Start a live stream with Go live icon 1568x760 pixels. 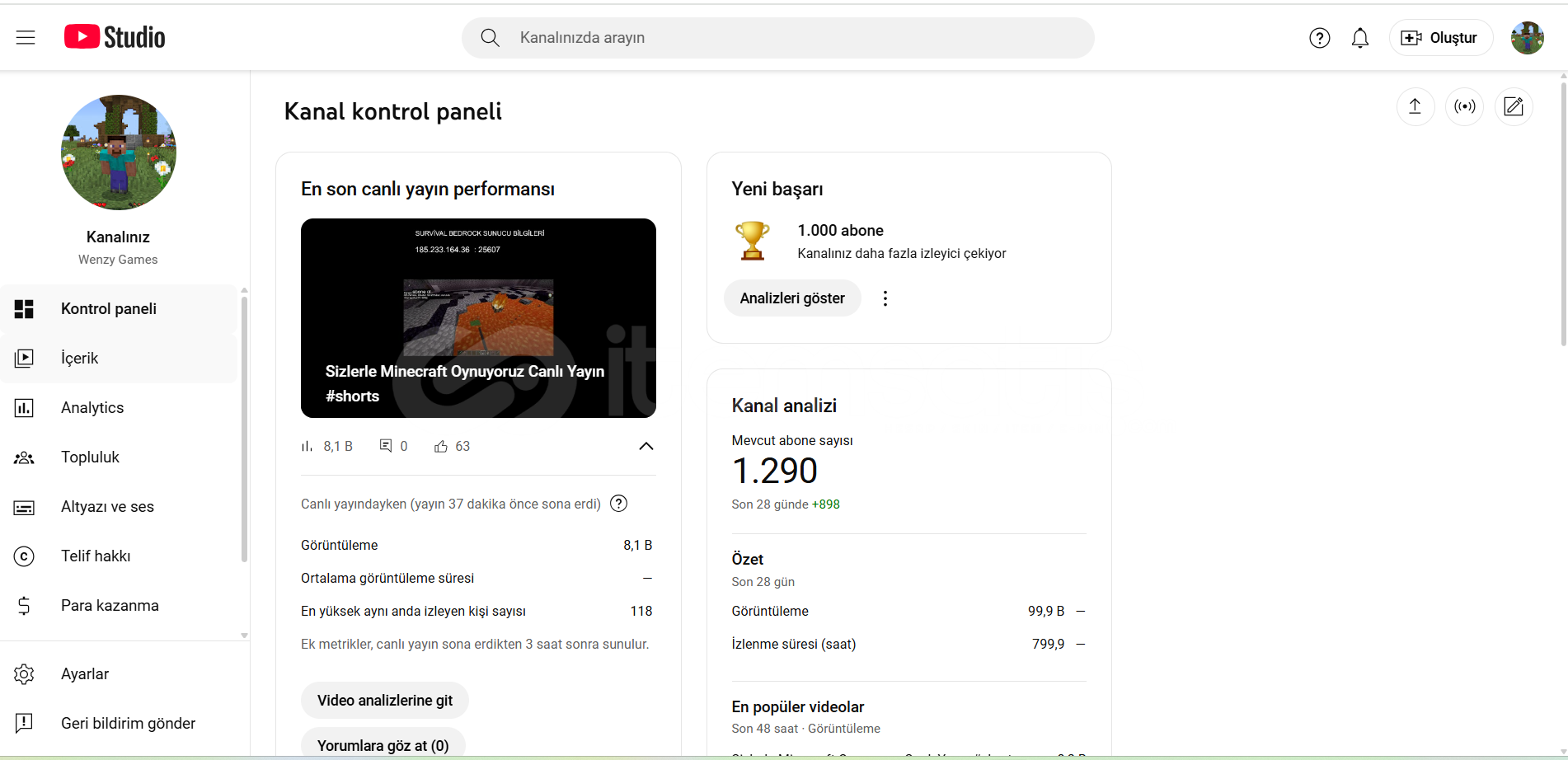click(1464, 106)
